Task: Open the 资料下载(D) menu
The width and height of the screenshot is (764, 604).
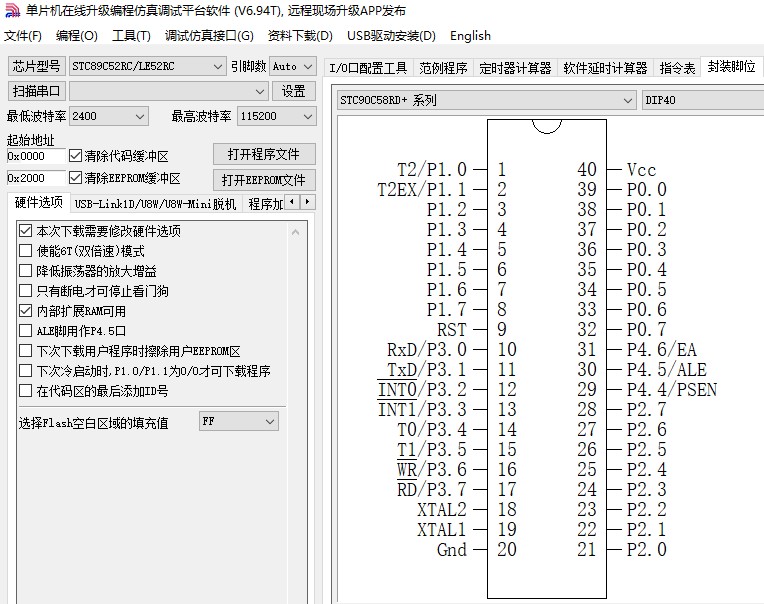Action: (x=300, y=36)
